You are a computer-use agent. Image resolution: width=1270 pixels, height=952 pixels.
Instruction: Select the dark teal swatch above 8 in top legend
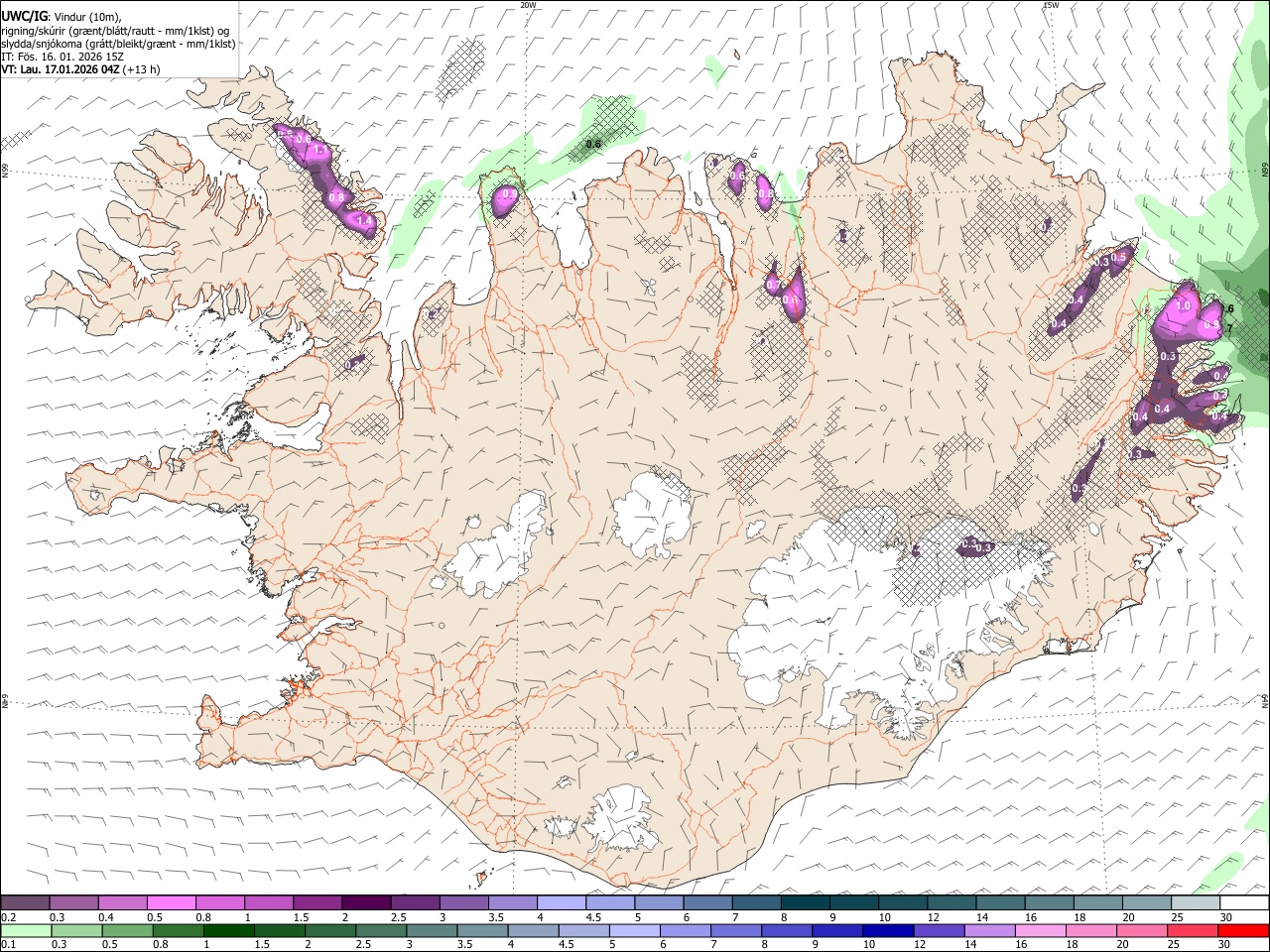click(805, 903)
